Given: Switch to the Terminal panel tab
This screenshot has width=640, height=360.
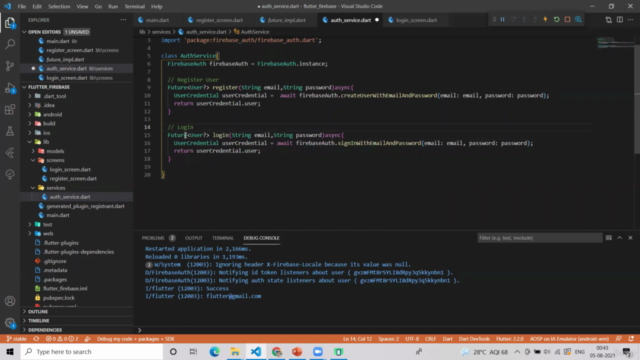Looking at the screenshot, I should (222, 238).
